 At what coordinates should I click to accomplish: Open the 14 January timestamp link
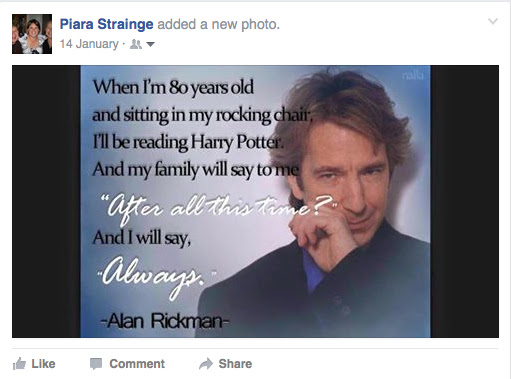pyautogui.click(x=89, y=44)
